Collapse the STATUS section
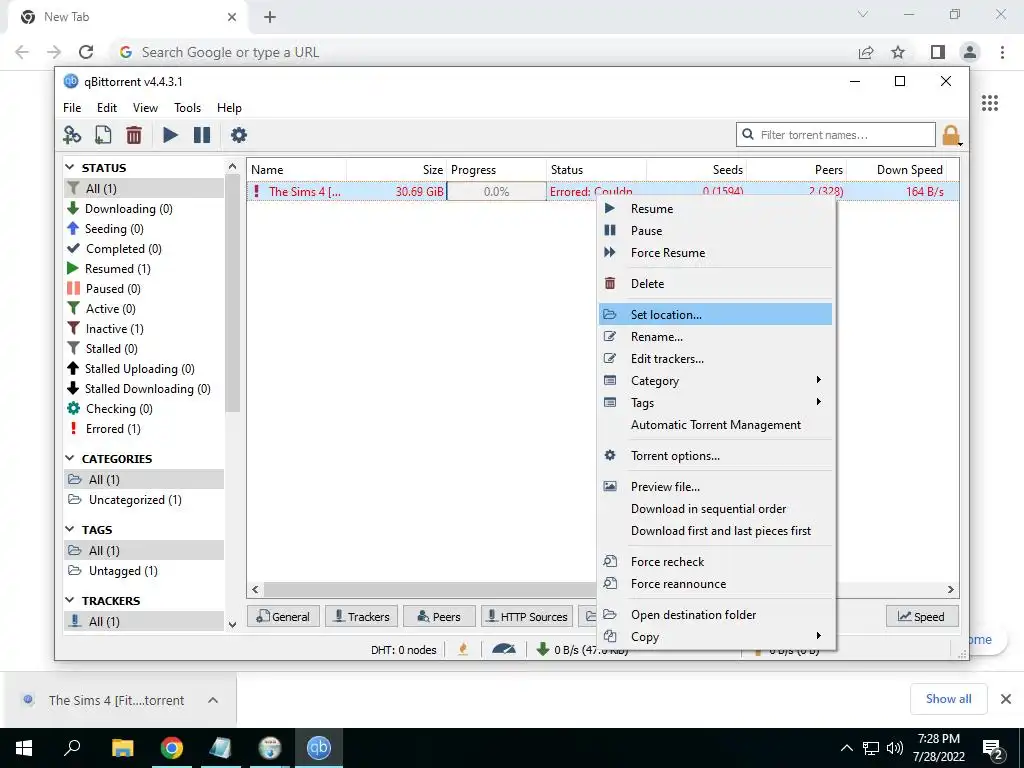This screenshot has height=768, width=1024. click(71, 168)
